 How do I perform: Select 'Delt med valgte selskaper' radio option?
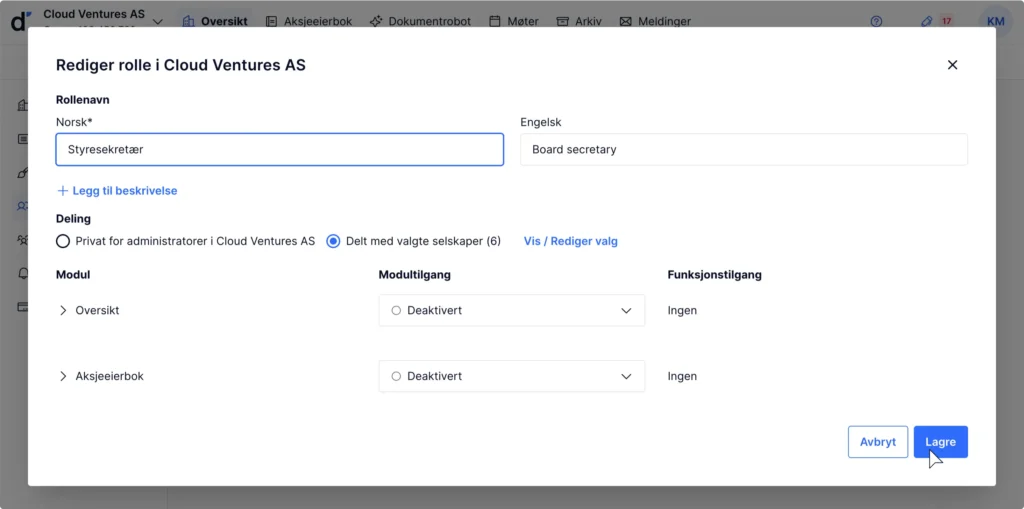tap(334, 241)
